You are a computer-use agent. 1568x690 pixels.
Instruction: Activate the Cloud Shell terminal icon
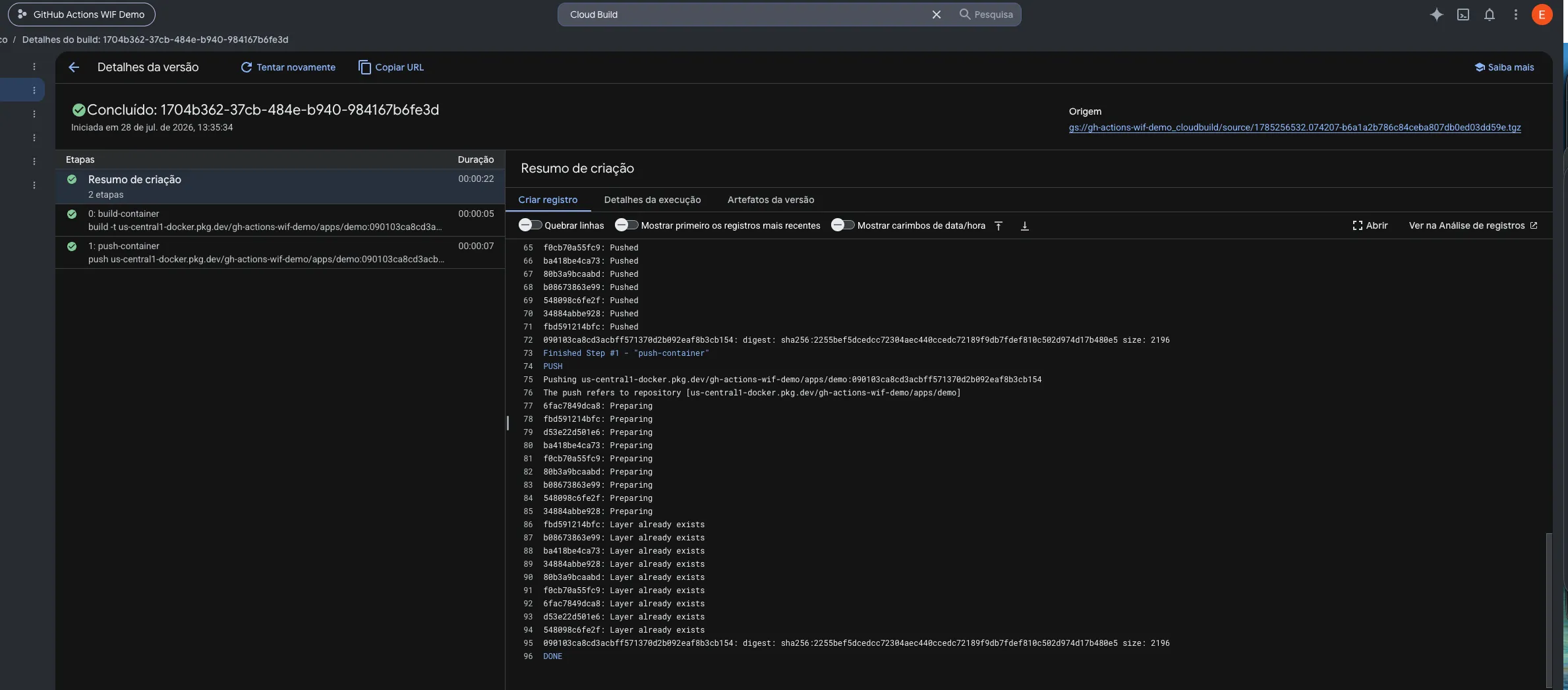click(x=1463, y=14)
